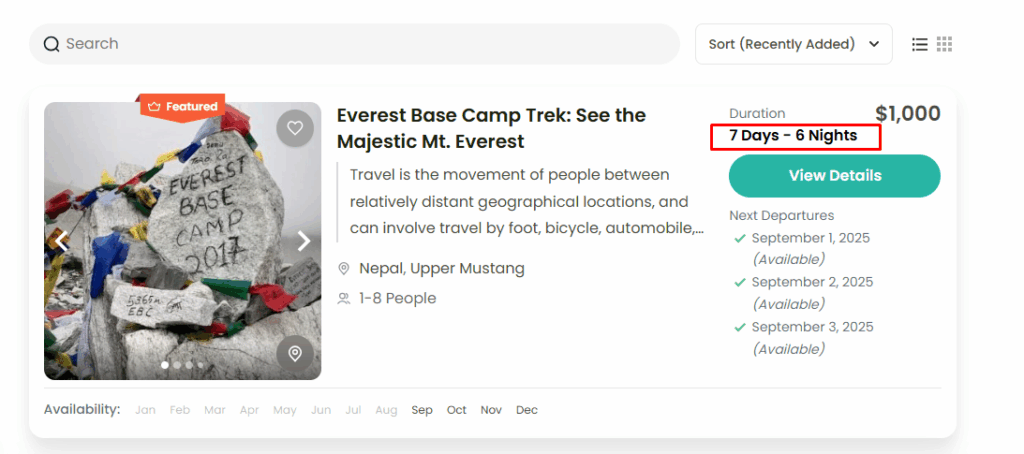Select Oct in availability months
The height and width of the screenshot is (454, 1024).
[x=457, y=410]
